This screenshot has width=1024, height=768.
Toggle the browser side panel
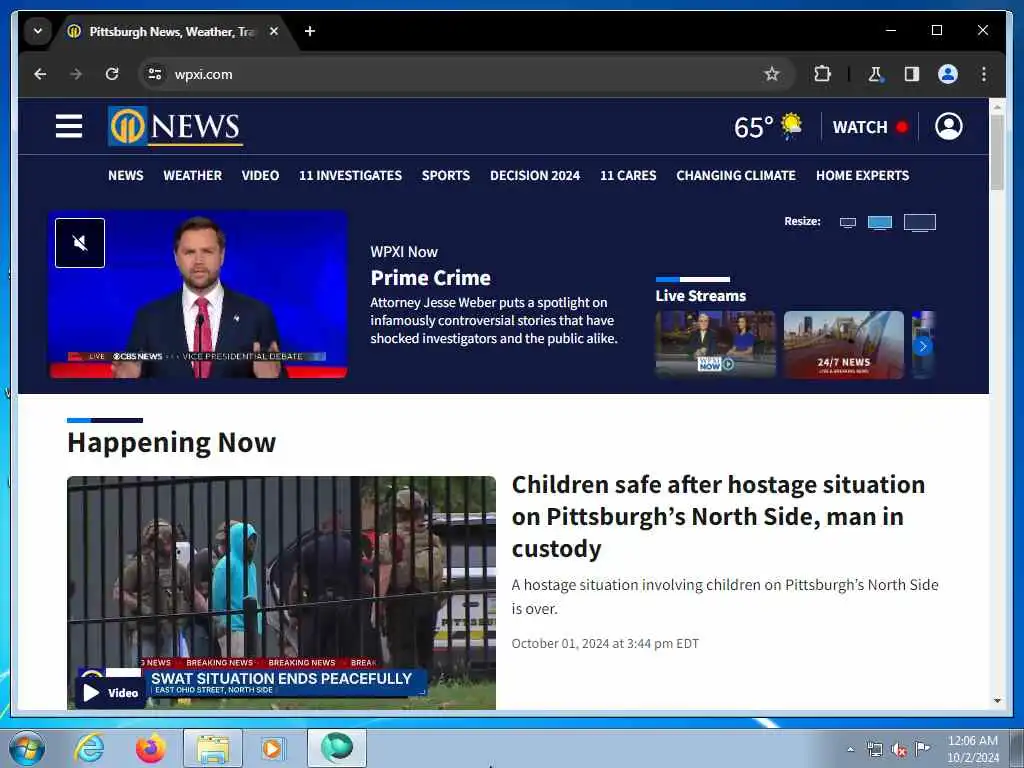tap(912, 74)
